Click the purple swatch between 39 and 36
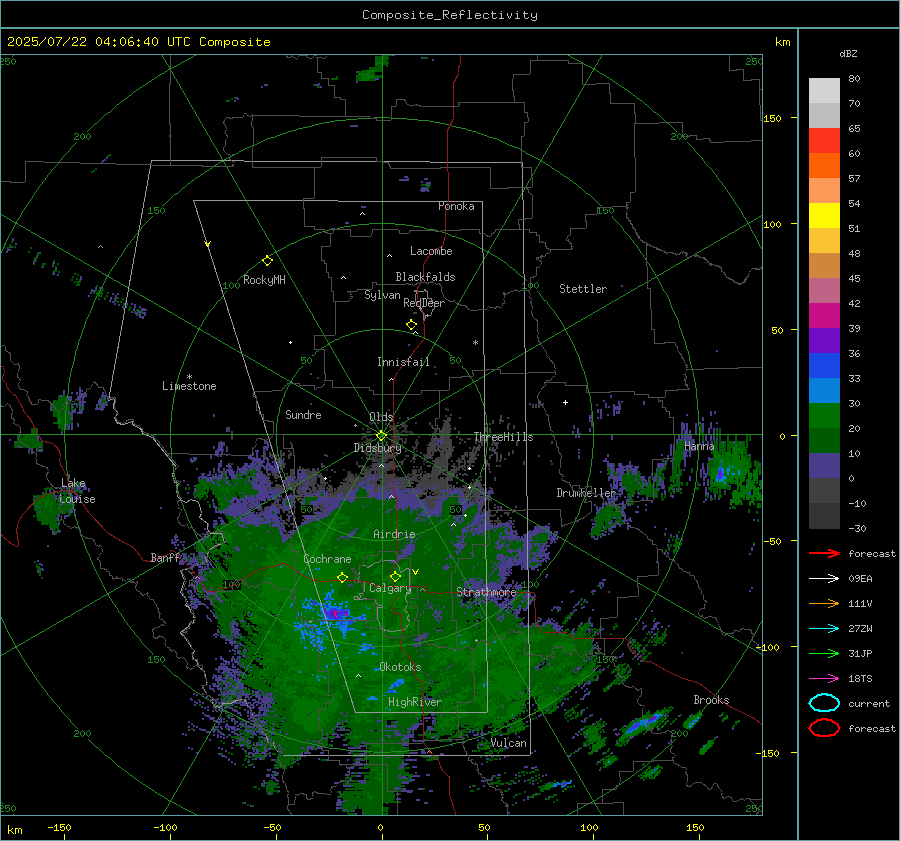 coord(824,341)
